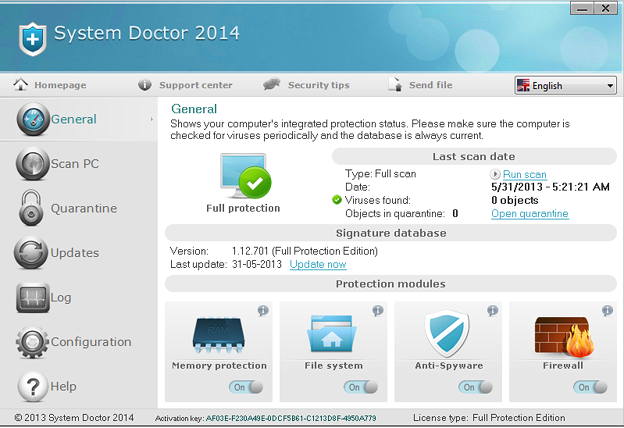Click the Quarantine padlock icon
Image resolution: width=624 pixels, height=428 pixels.
tap(31, 208)
